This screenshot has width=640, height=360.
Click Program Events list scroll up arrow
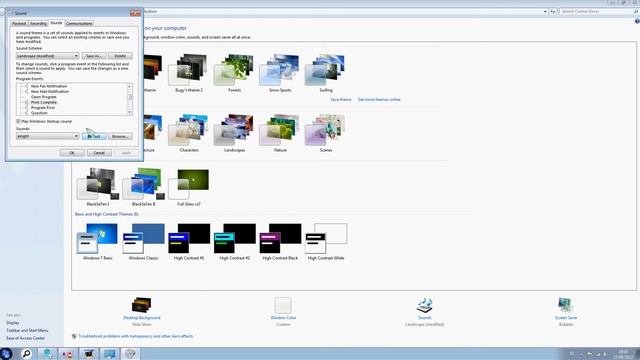[x=130, y=87]
